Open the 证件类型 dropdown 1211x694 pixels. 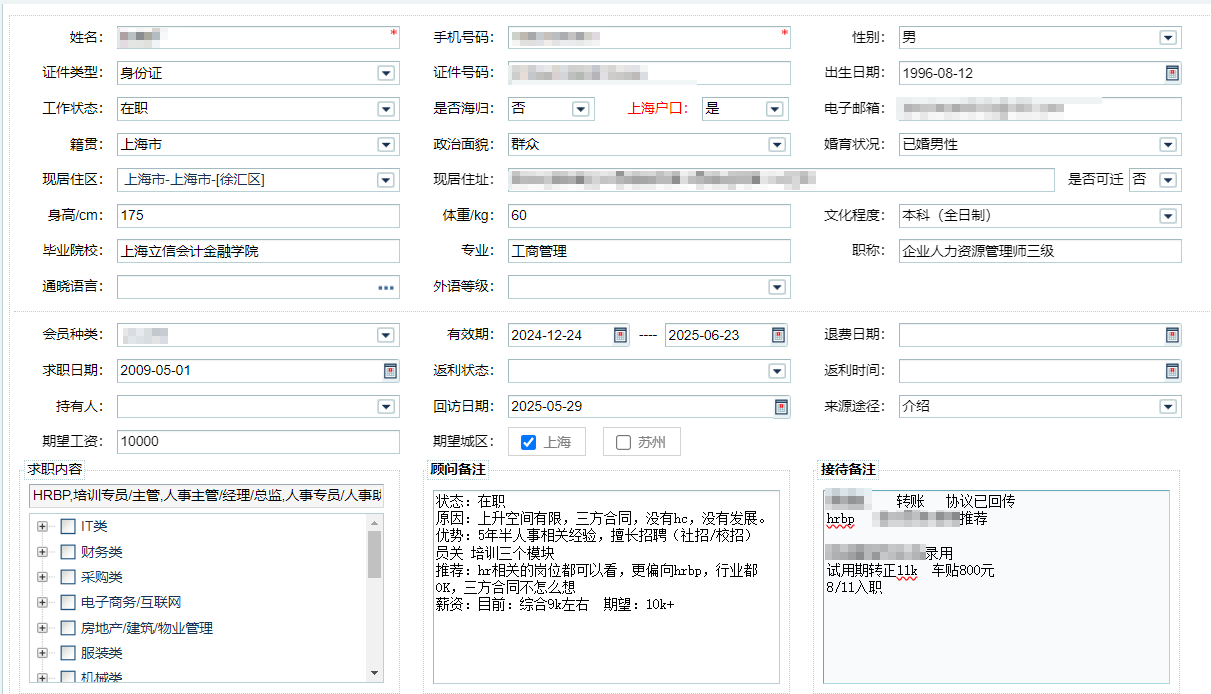coord(386,73)
